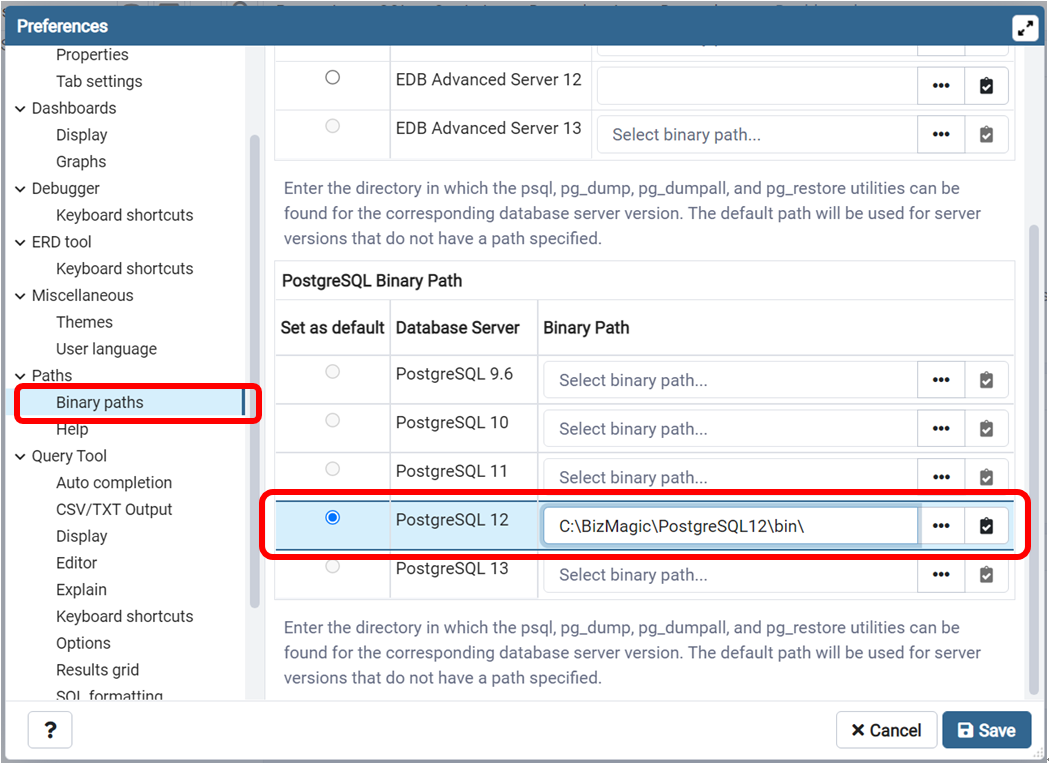Collapse the Query Tool tree node
Screen dimensions: 1049x764
pos(21,456)
